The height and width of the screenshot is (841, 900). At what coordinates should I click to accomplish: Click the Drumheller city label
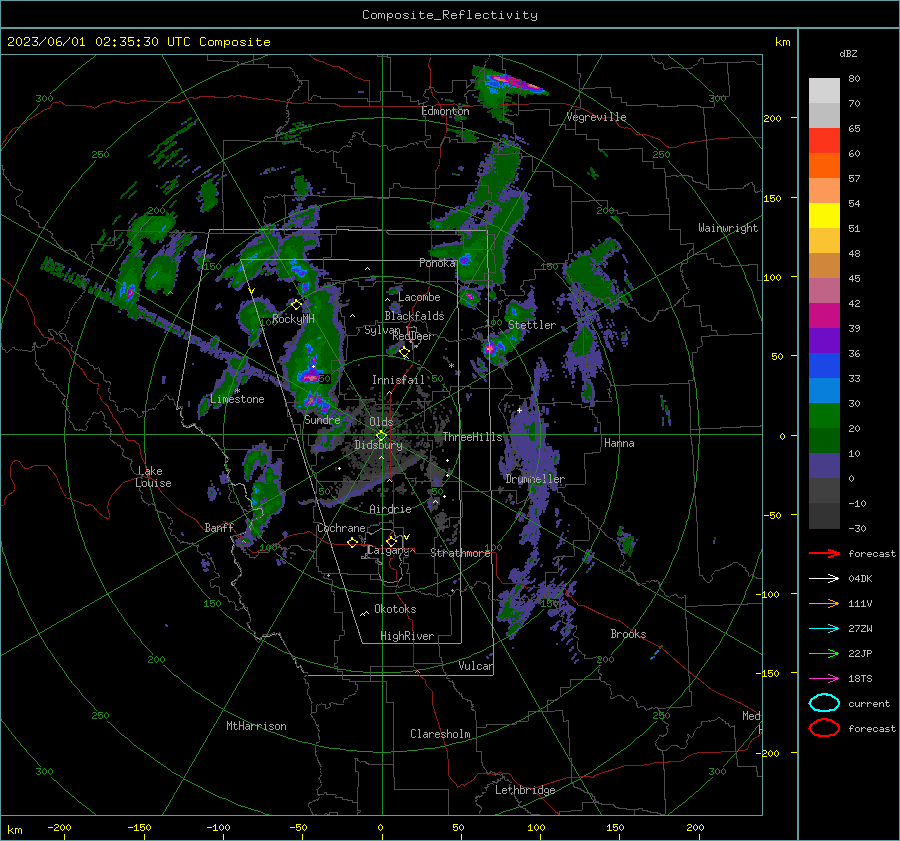click(535, 479)
